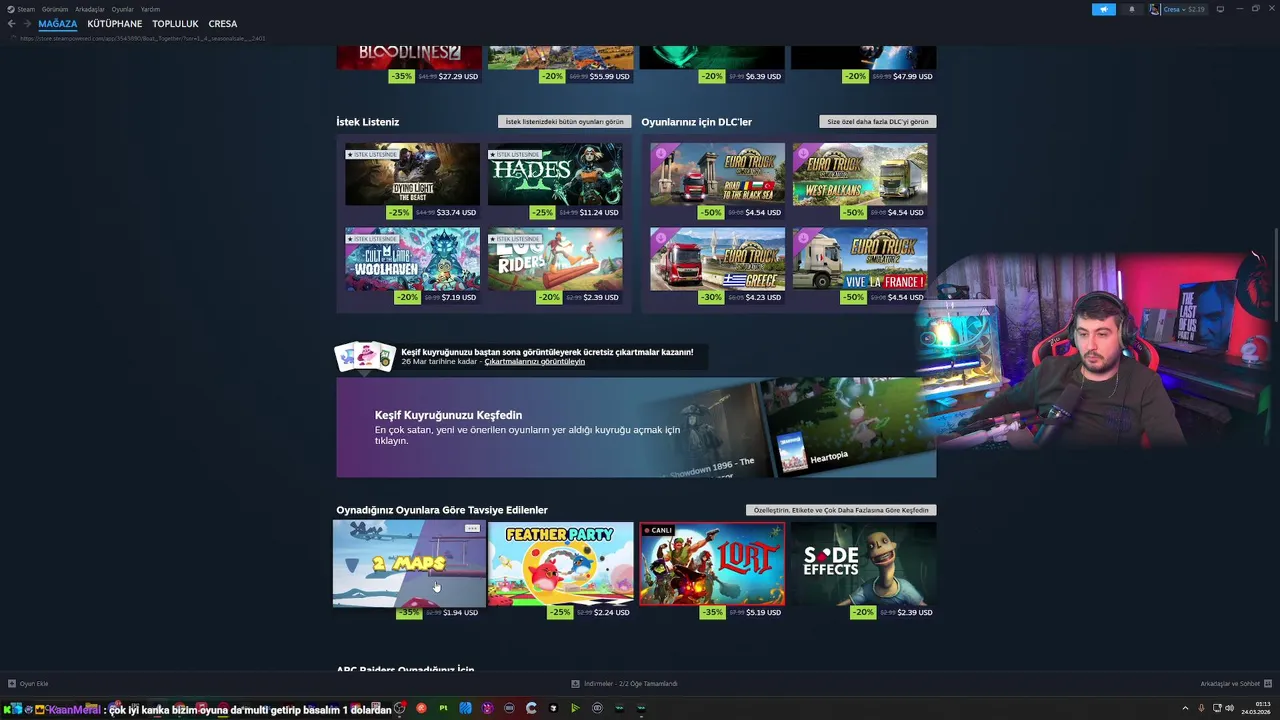Click 'İstek listenizdeki bütün oyunları görün' button
Screen dimensions: 1280x720
pos(564,122)
